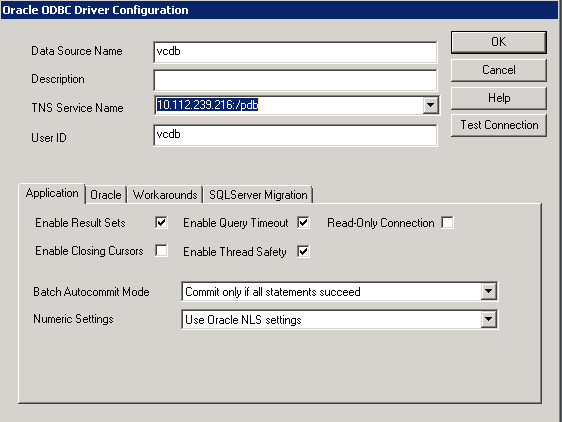Click 'Use Oracle NLS settings' value
Viewport: 562px width, 422px height.
coord(243,320)
